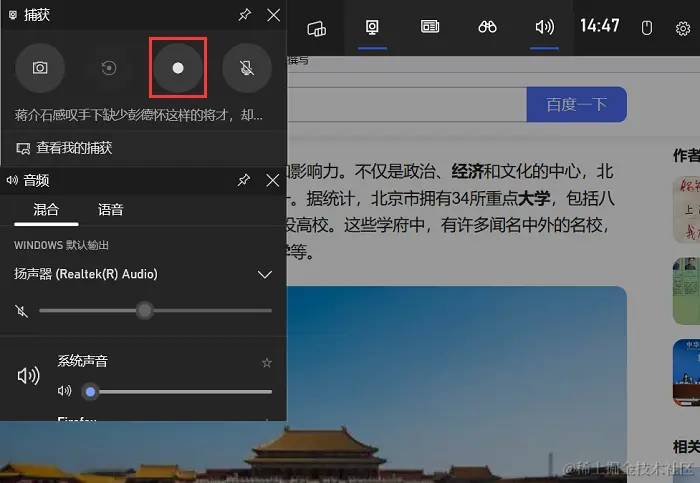Open the first author thumbnail with calligraphy

pyautogui.click(x=686, y=210)
